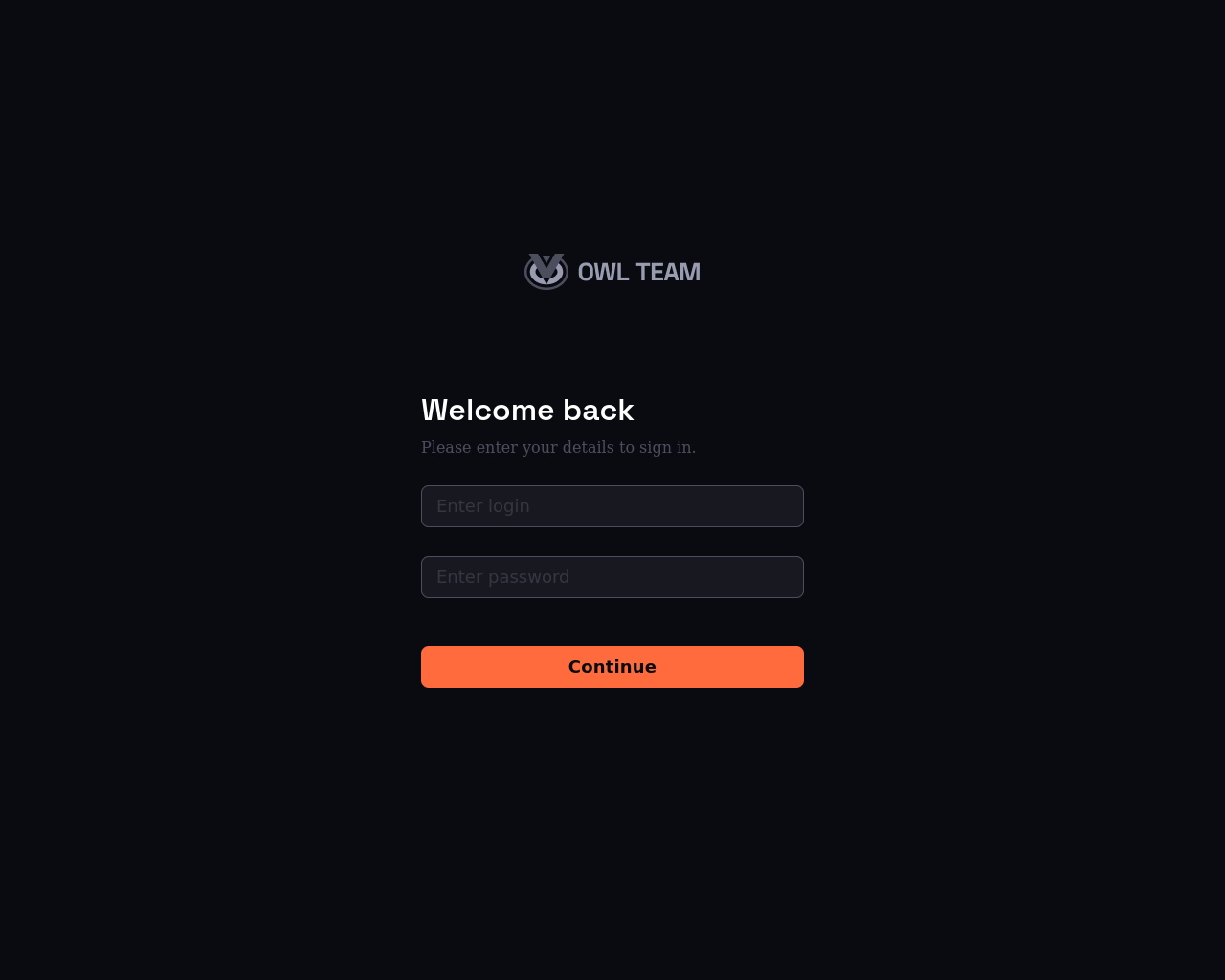Focus the Enter login input field
Screen dimensions: 1225x980
pyautogui.click(x=612, y=506)
